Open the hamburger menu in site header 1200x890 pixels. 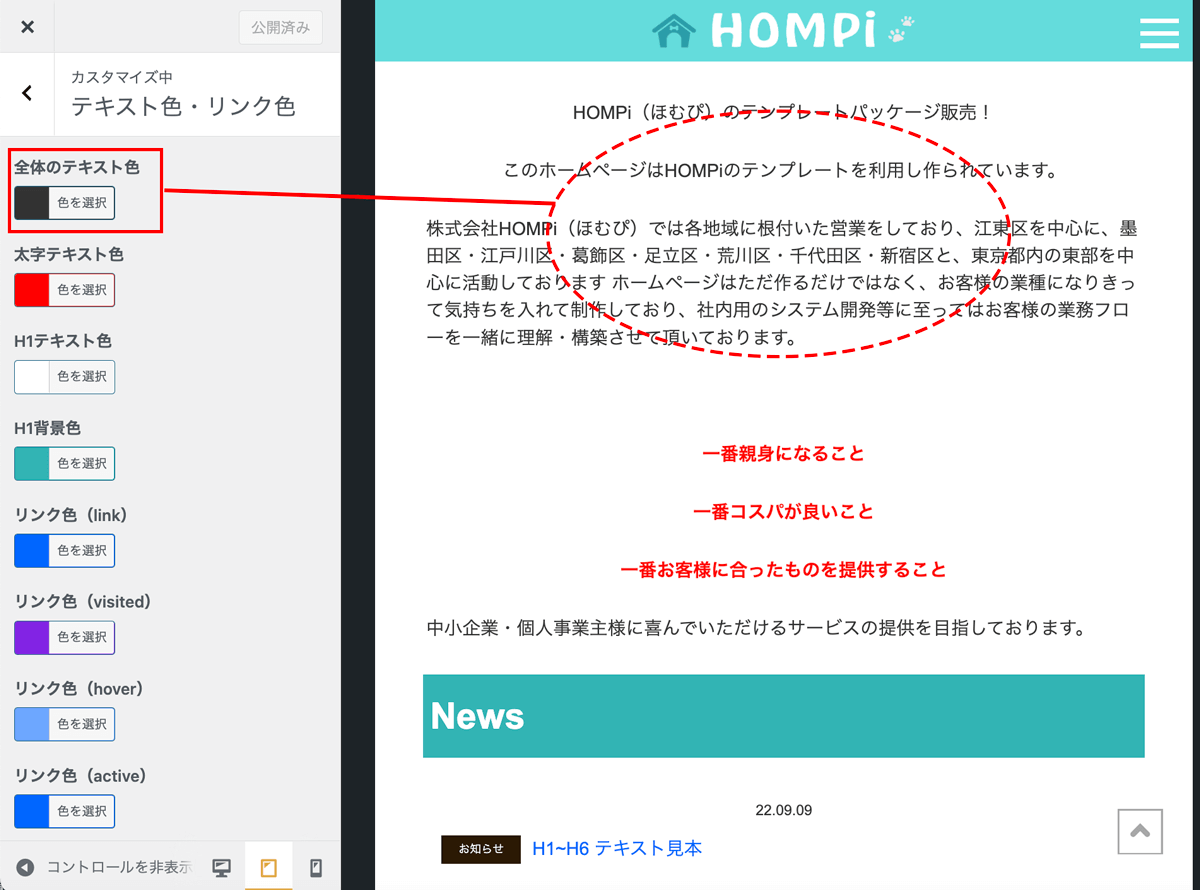point(1159,31)
